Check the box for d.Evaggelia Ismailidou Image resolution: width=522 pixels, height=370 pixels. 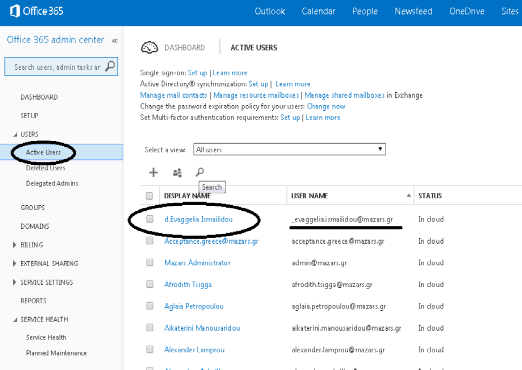tap(150, 219)
